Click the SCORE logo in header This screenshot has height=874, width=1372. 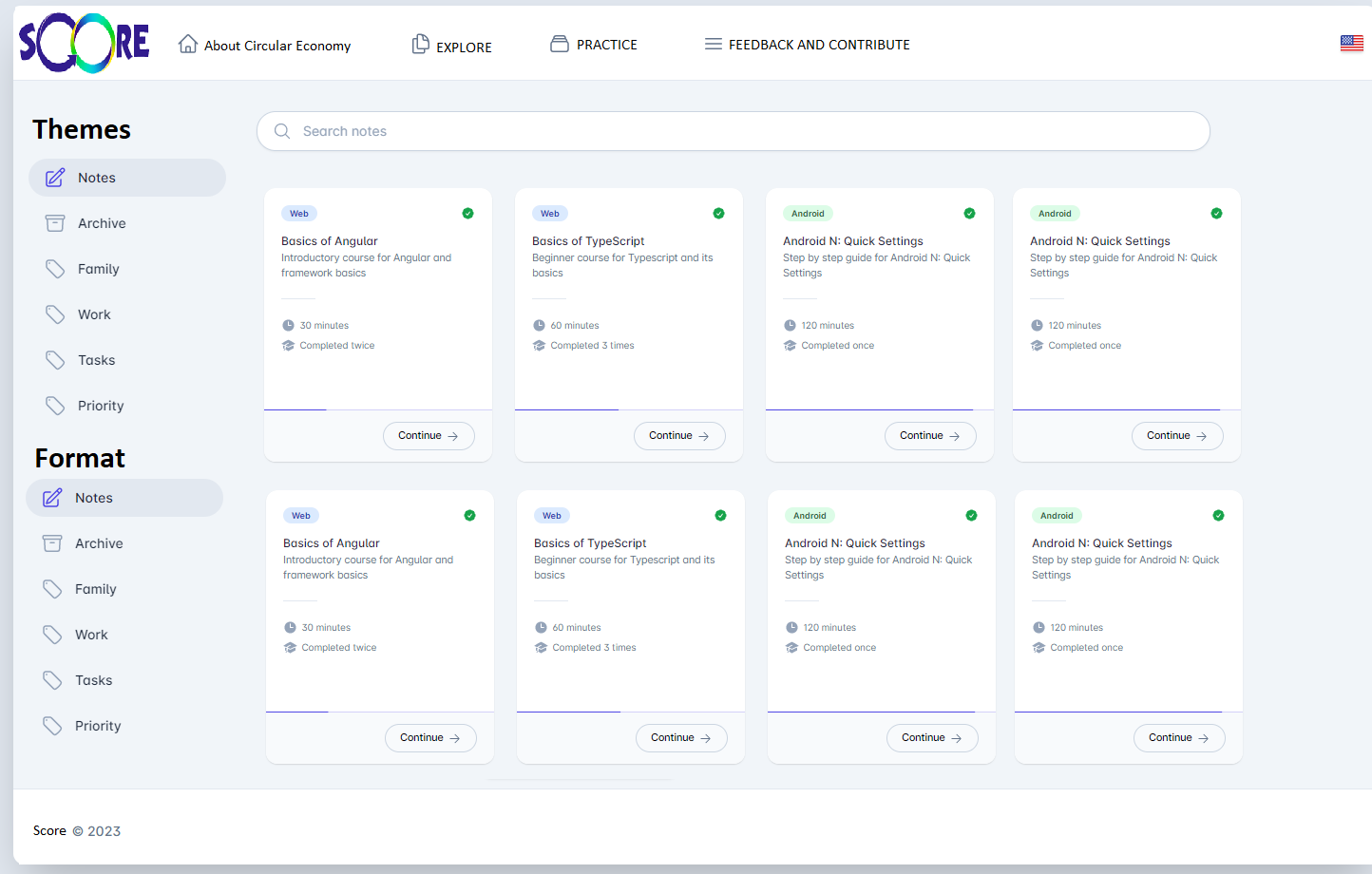pos(84,44)
